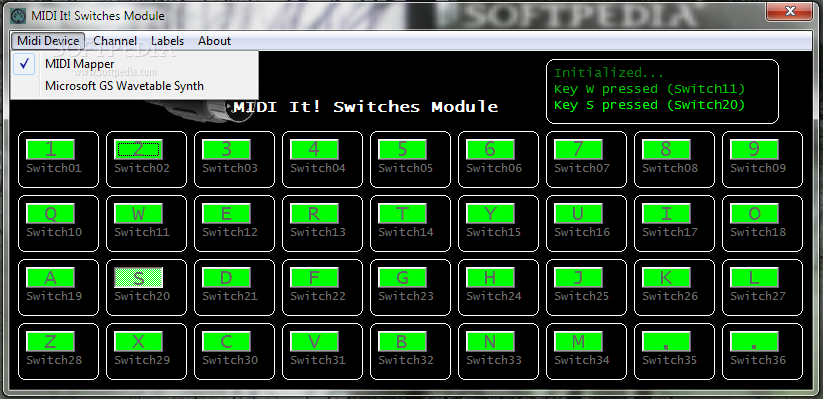
Task: Hit the N button for Switch33
Action: coord(490,342)
